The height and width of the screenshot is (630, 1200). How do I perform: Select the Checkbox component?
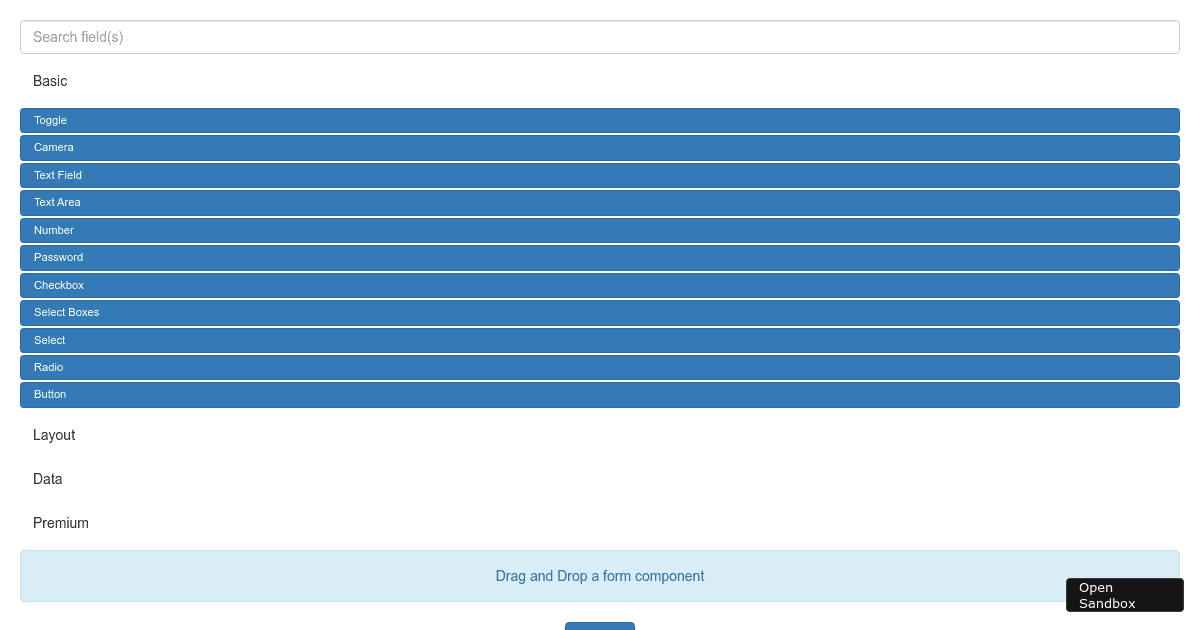[x=600, y=285]
